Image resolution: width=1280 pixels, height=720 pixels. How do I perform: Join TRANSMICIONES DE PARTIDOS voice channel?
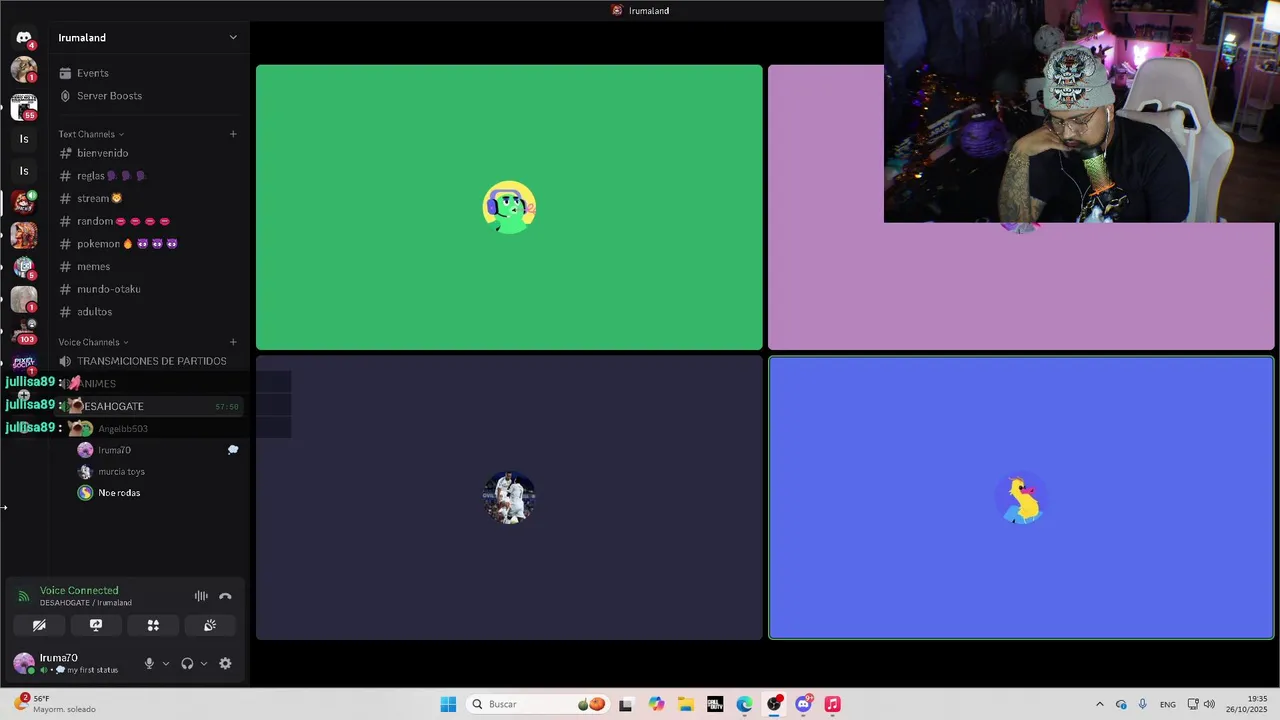click(x=150, y=361)
